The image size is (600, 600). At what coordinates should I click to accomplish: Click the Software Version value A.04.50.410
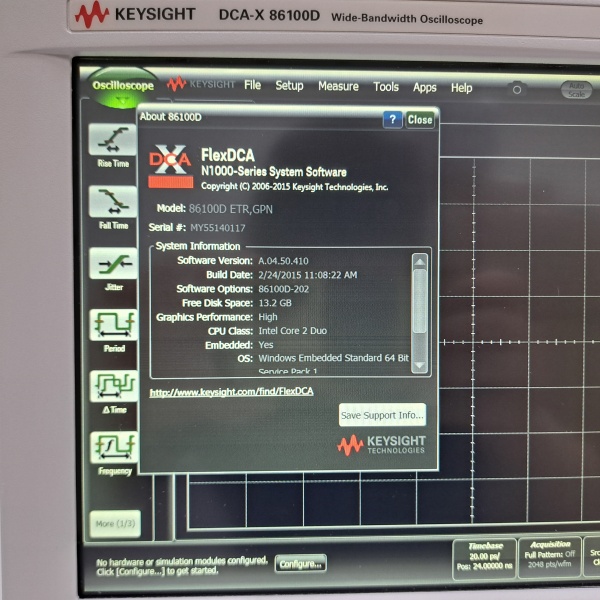(x=283, y=261)
